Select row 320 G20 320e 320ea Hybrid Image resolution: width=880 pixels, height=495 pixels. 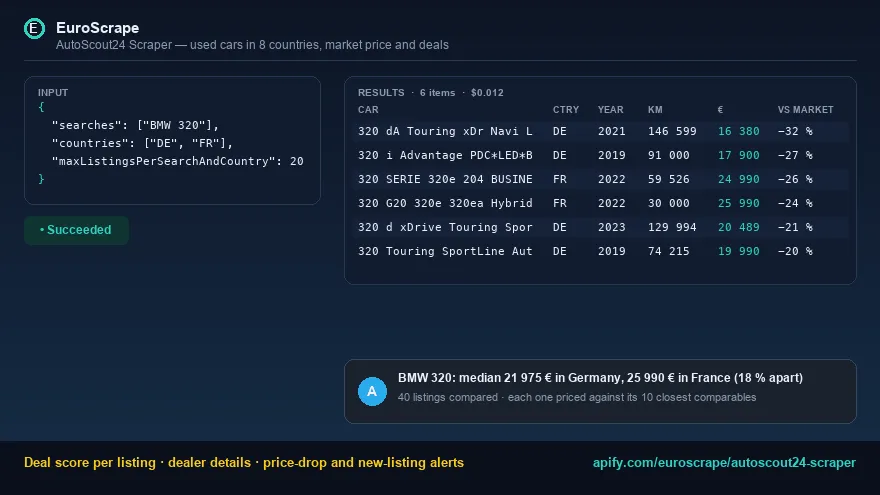tap(601, 203)
